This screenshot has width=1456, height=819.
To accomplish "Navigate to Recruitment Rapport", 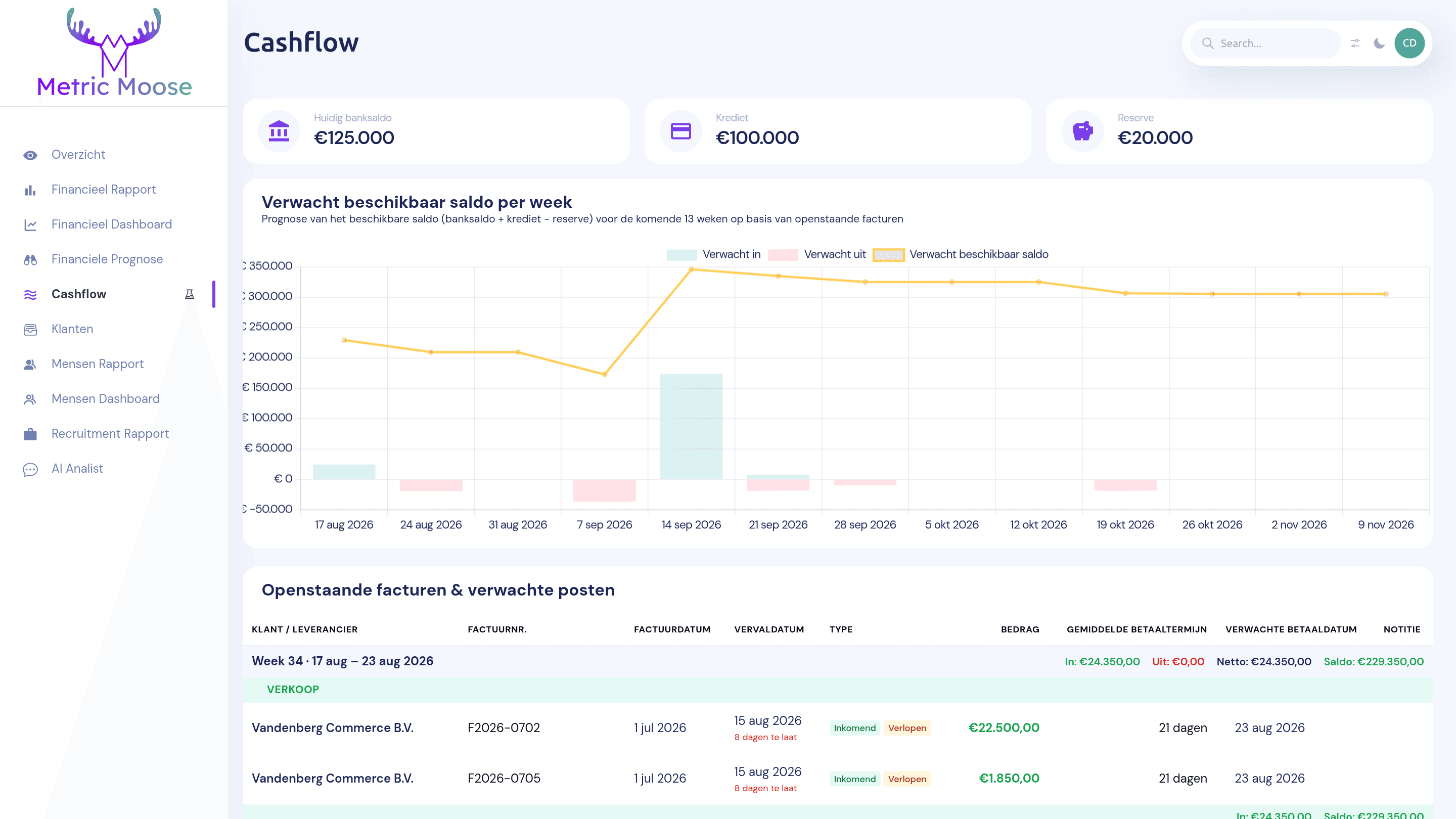I will coord(110,434).
